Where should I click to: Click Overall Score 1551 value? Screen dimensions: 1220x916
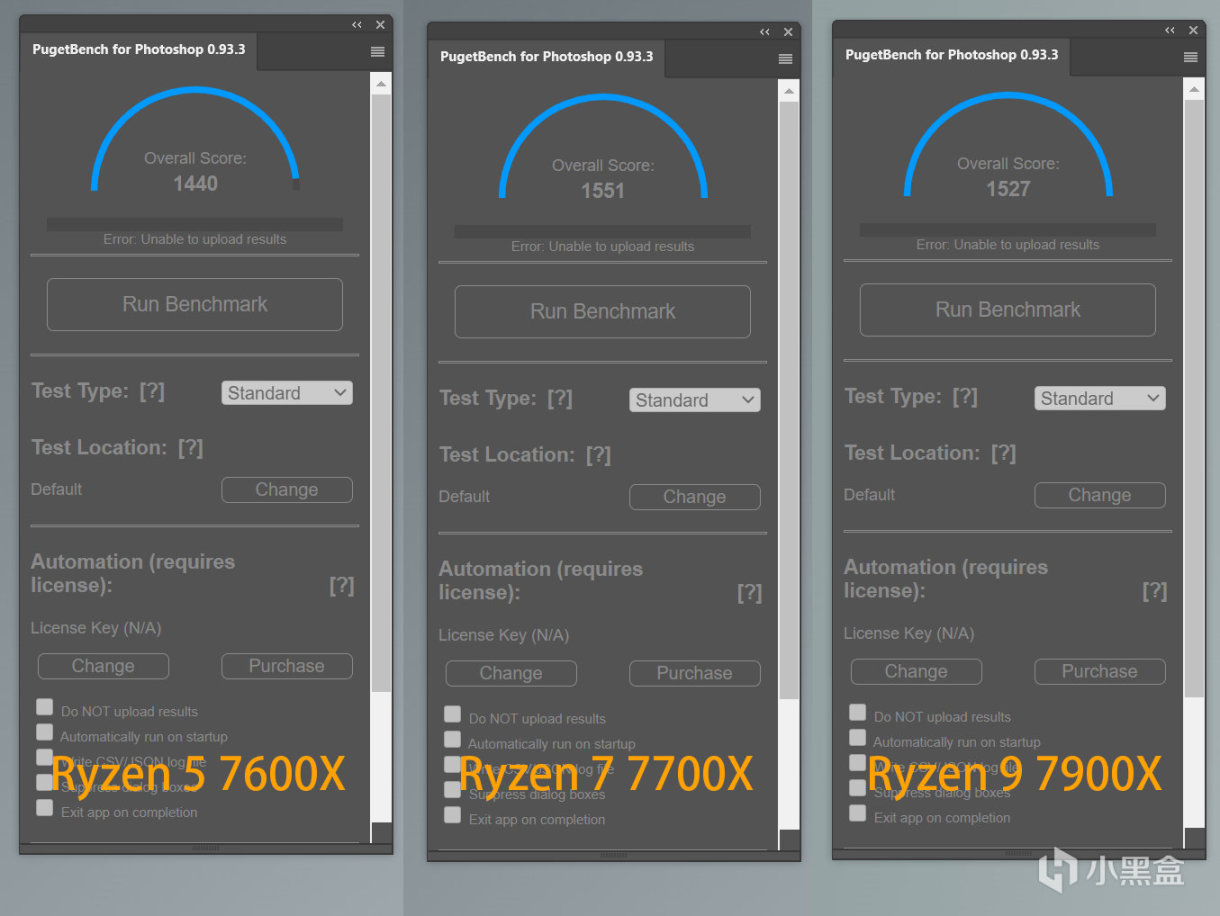coord(603,190)
